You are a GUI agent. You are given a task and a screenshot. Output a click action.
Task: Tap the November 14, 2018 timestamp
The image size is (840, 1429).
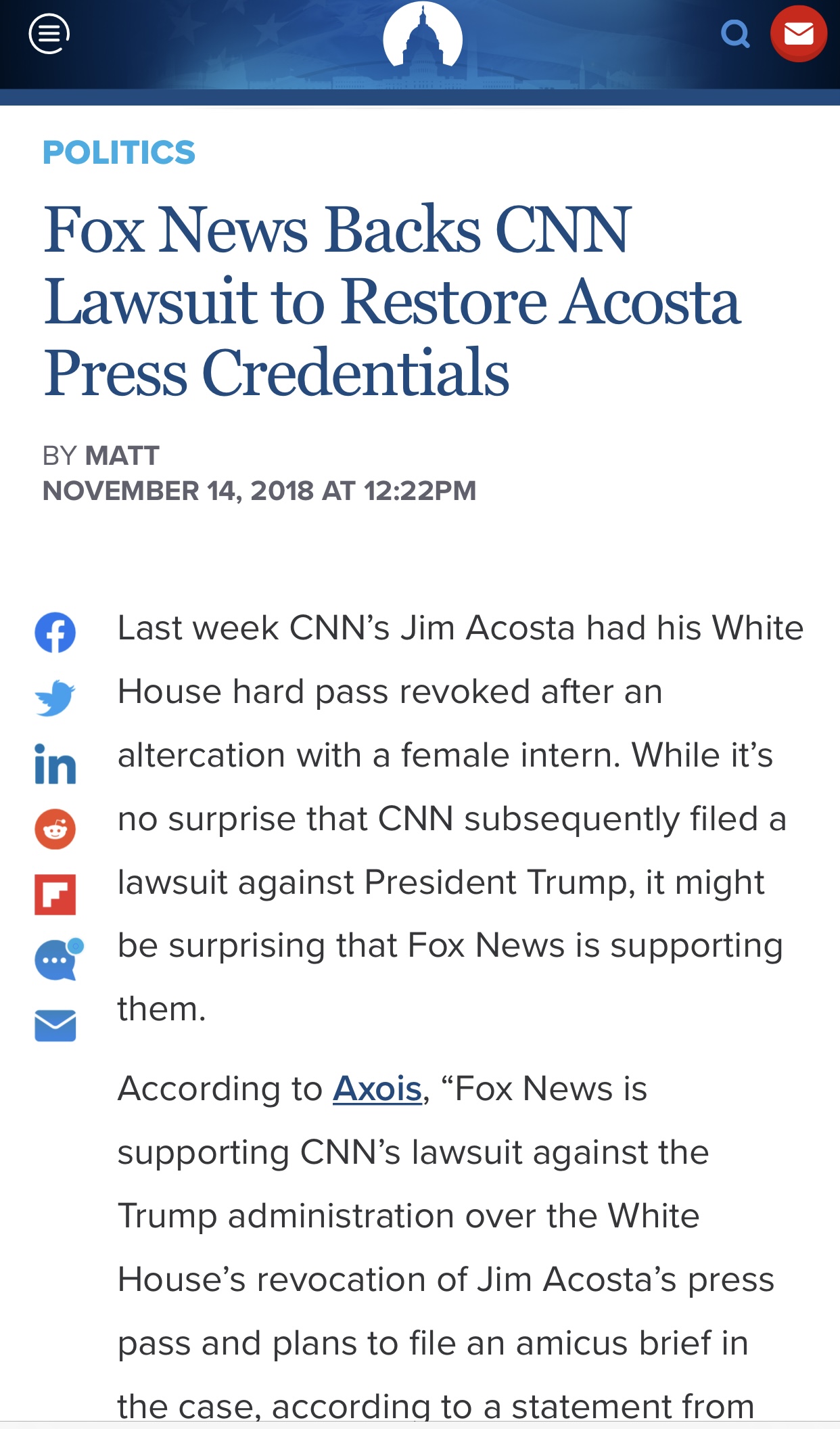259,491
